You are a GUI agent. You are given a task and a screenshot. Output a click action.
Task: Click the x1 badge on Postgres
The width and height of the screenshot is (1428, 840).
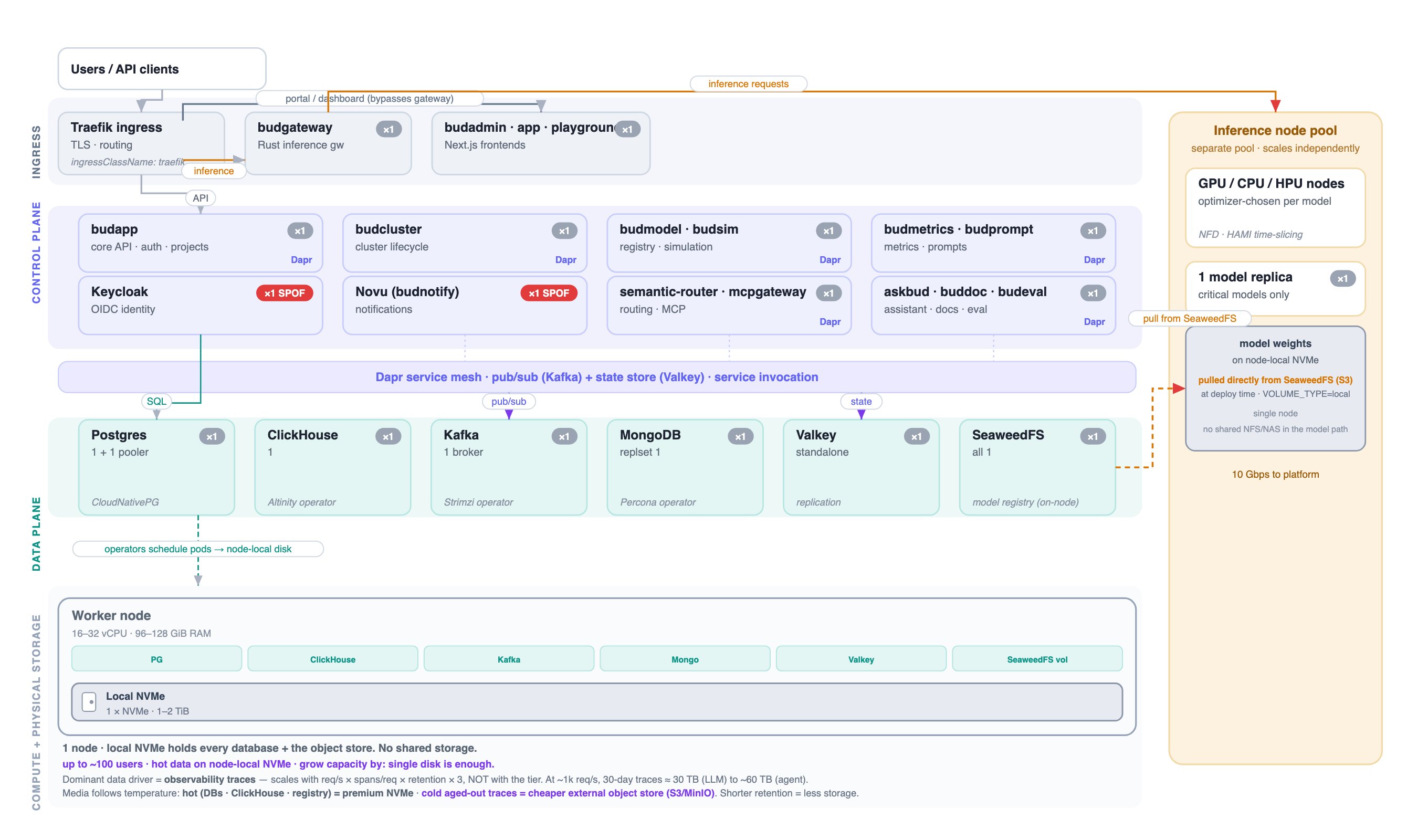click(x=212, y=436)
